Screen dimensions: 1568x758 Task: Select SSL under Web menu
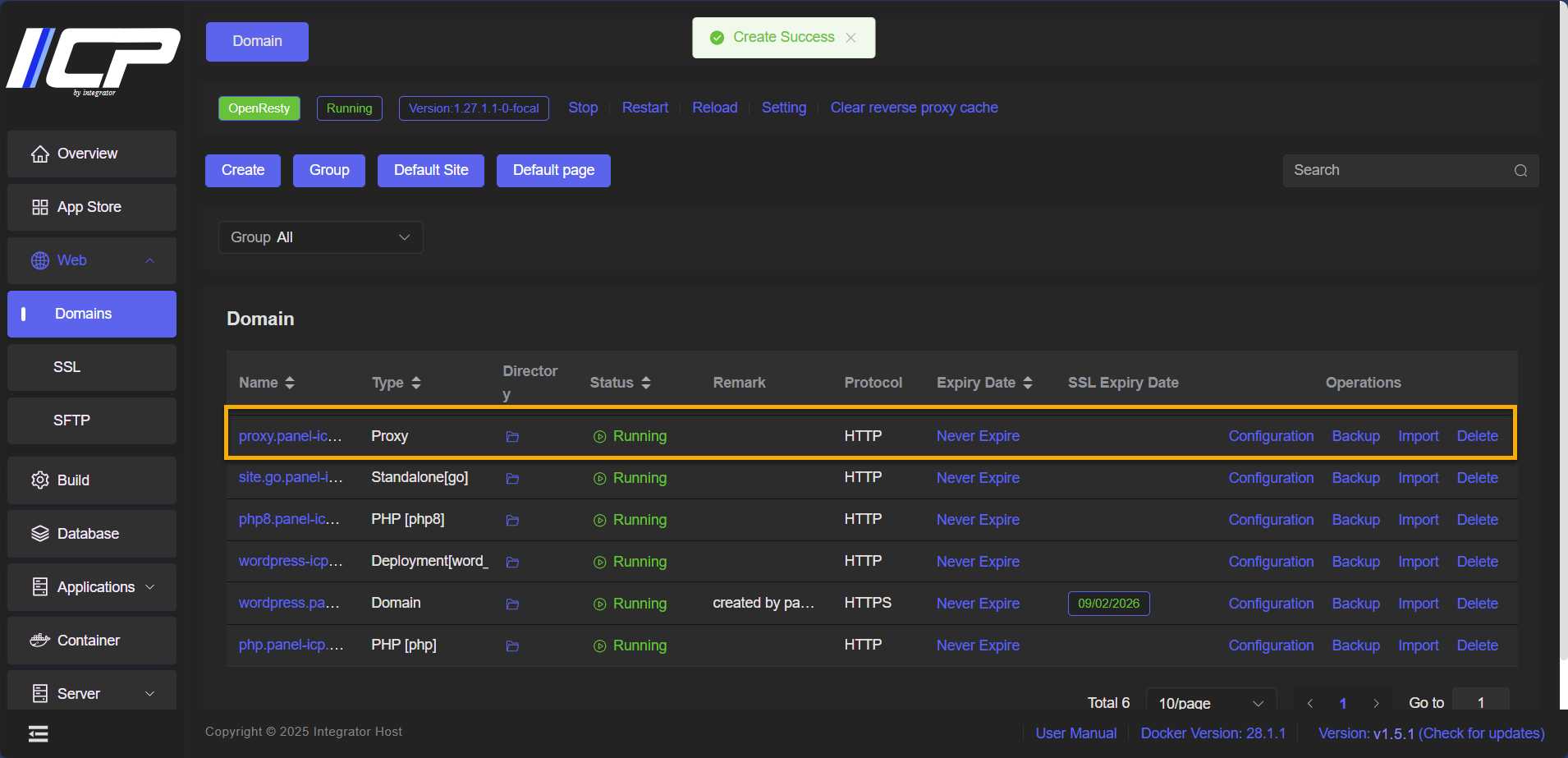pos(92,367)
